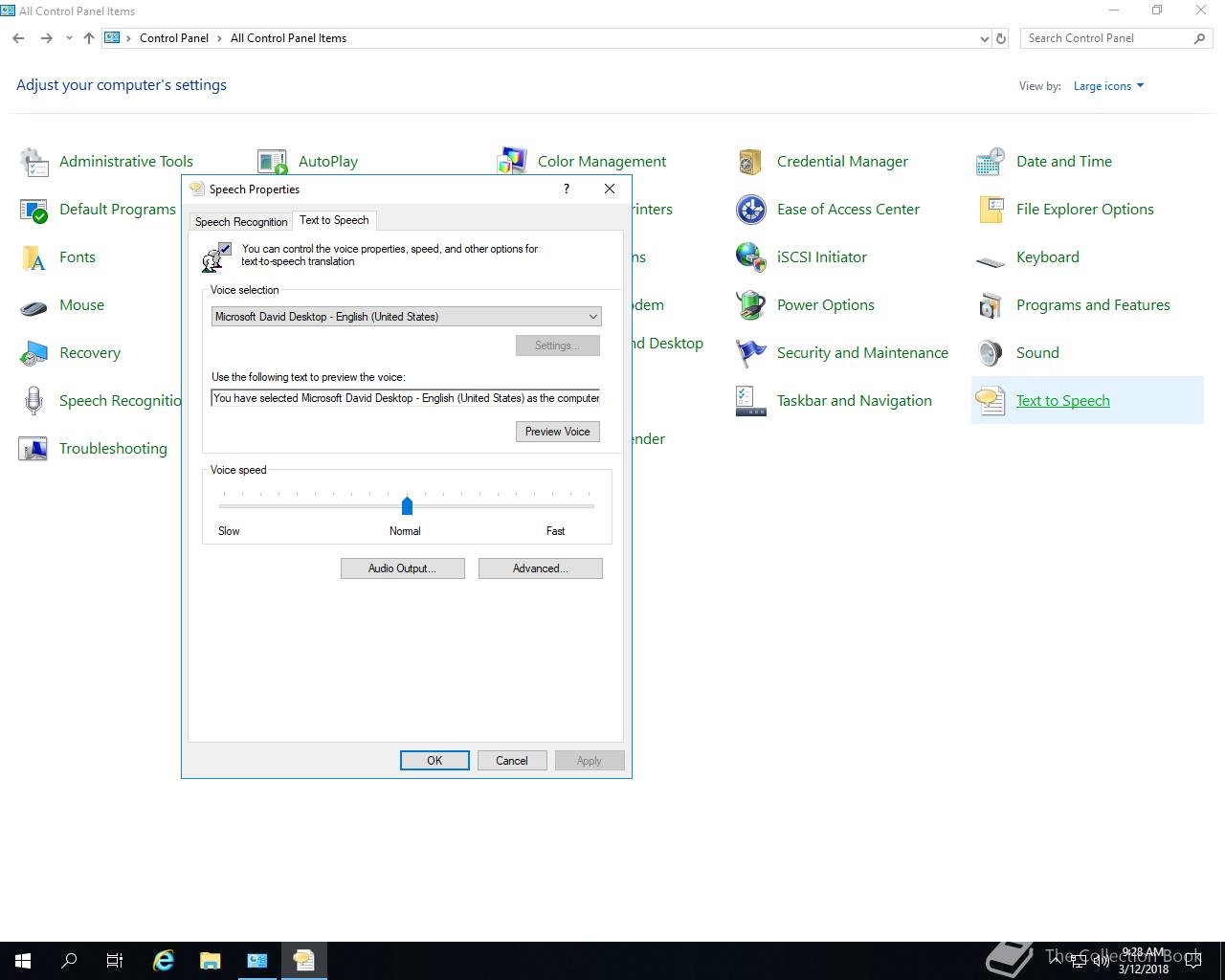Screen dimensions: 1225x980
Task: Expand the Control Panel breadcrumb chevron
Action: pos(220,38)
